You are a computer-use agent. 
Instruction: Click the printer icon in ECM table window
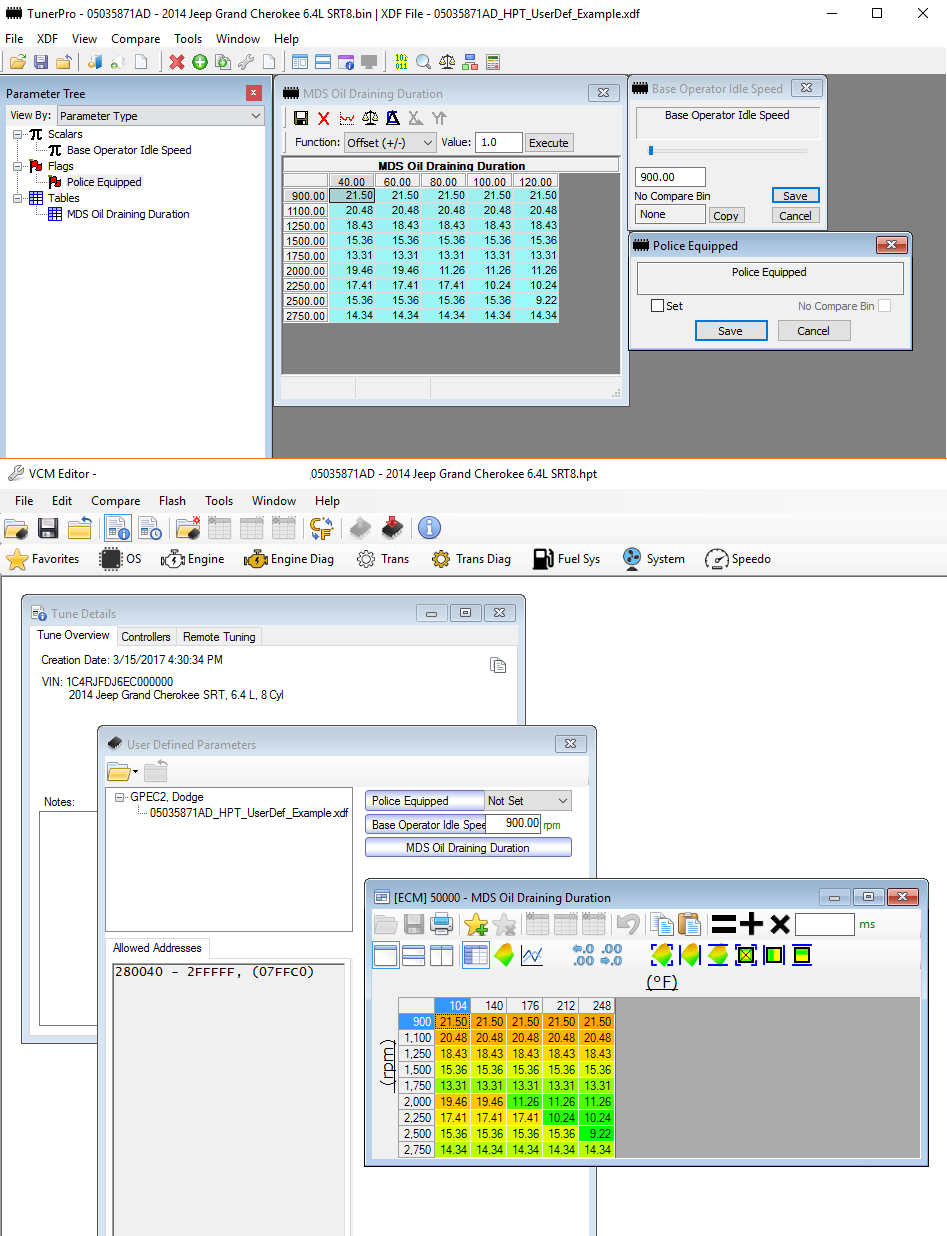coord(441,924)
